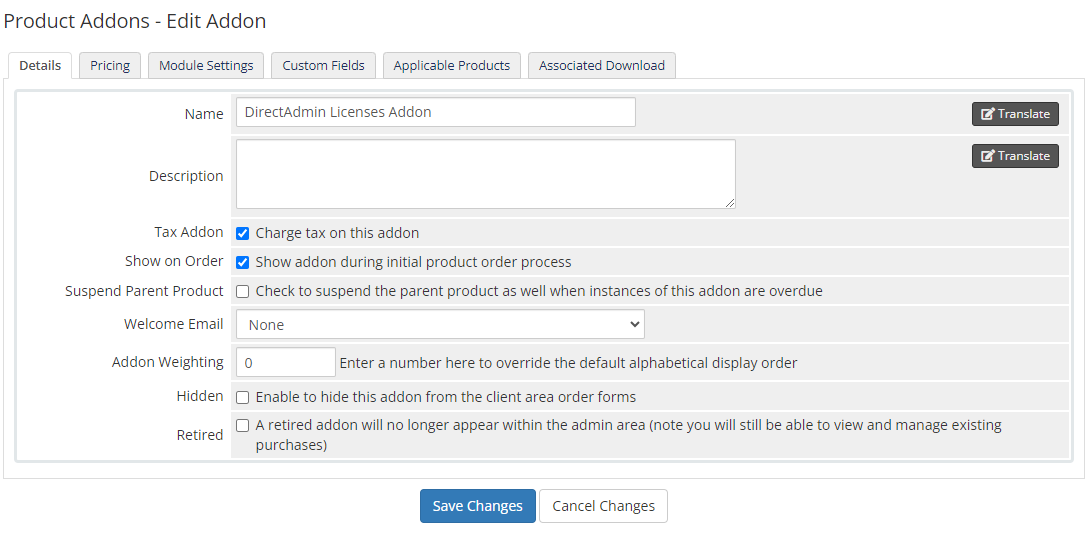Enable Suspend Parent Product checkbox
This screenshot has width=1090, height=543.
pyautogui.click(x=243, y=292)
